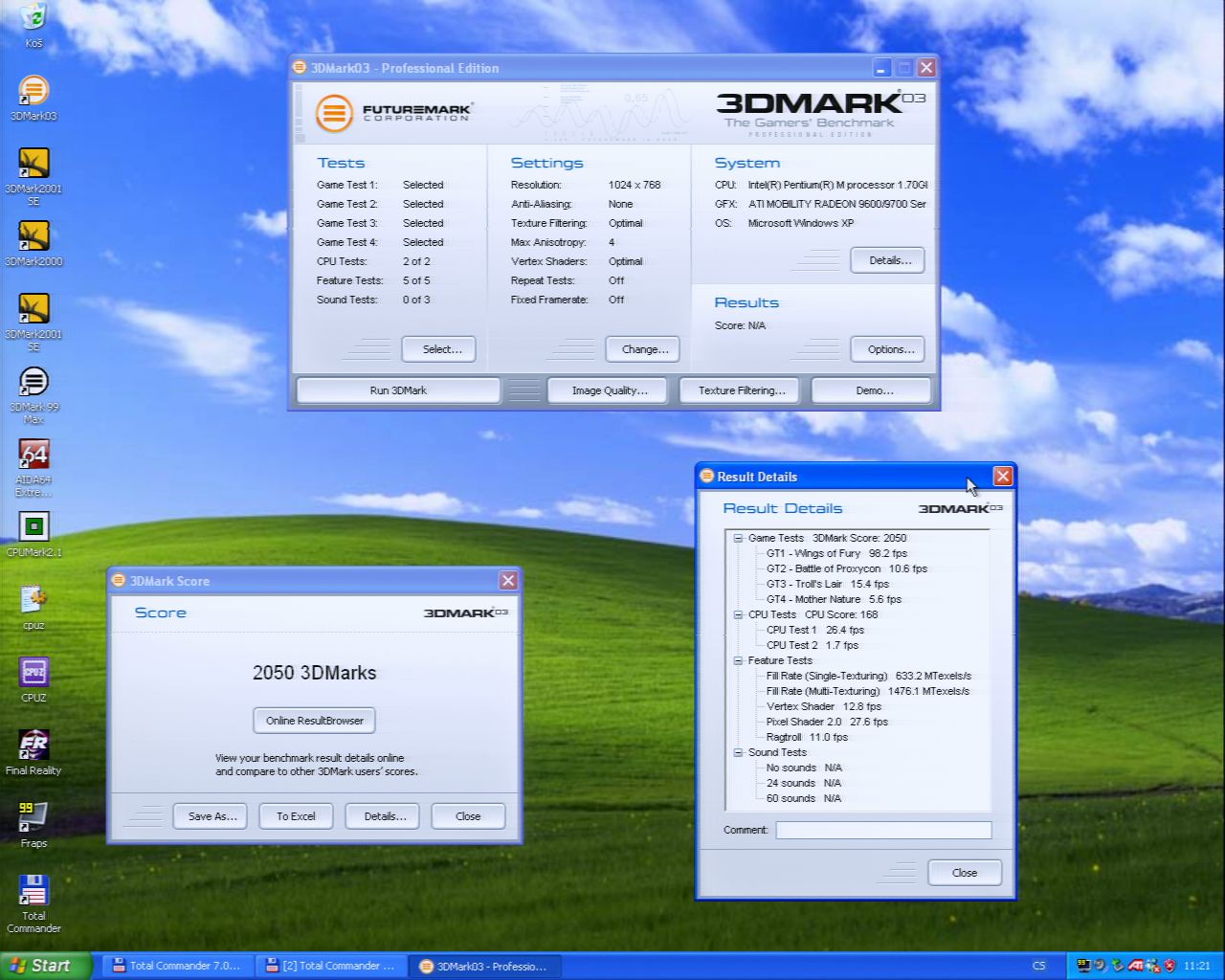Open the Windows Start menu
The height and width of the screenshot is (980, 1225).
pos(44,966)
